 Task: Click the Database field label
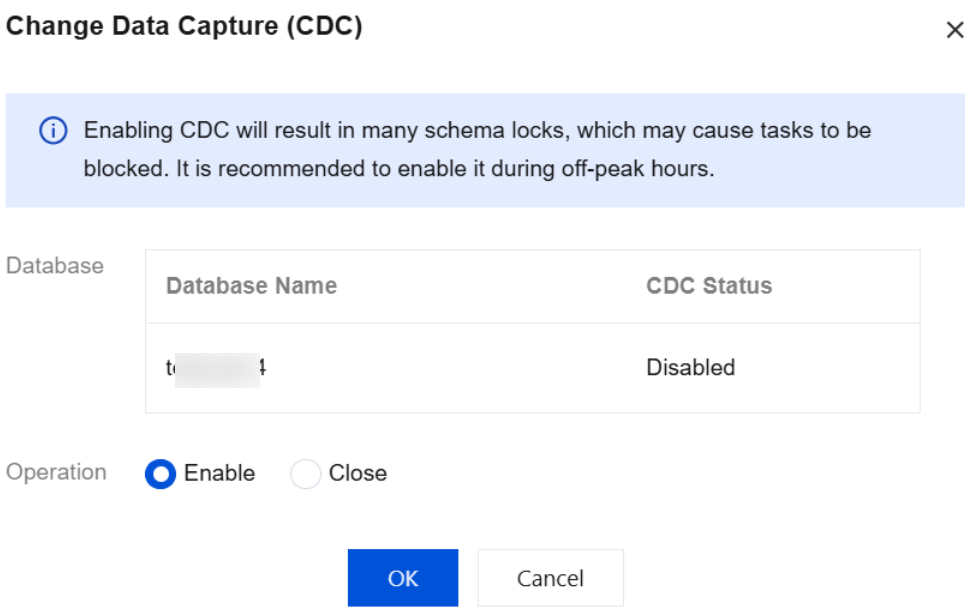(x=55, y=266)
